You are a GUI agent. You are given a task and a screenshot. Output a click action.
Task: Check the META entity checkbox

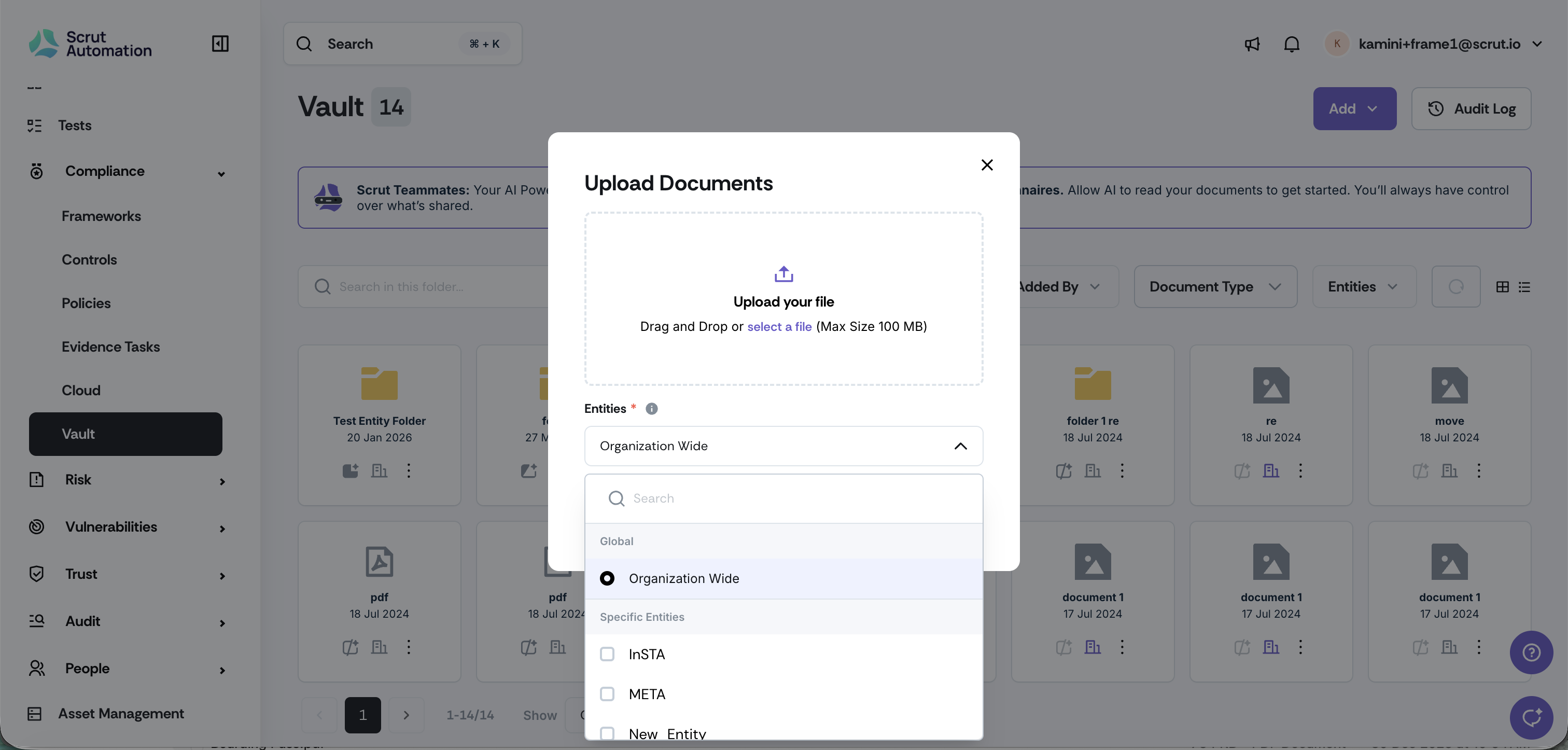607,694
